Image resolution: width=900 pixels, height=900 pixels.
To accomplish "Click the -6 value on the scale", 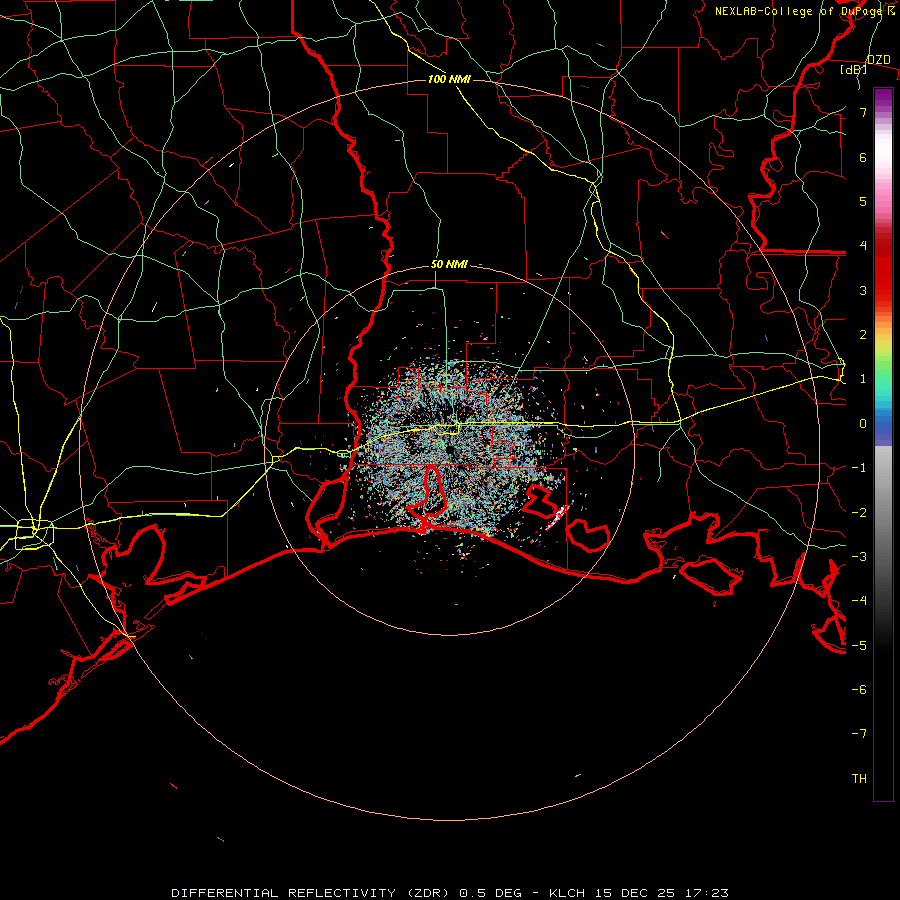I will coord(859,689).
